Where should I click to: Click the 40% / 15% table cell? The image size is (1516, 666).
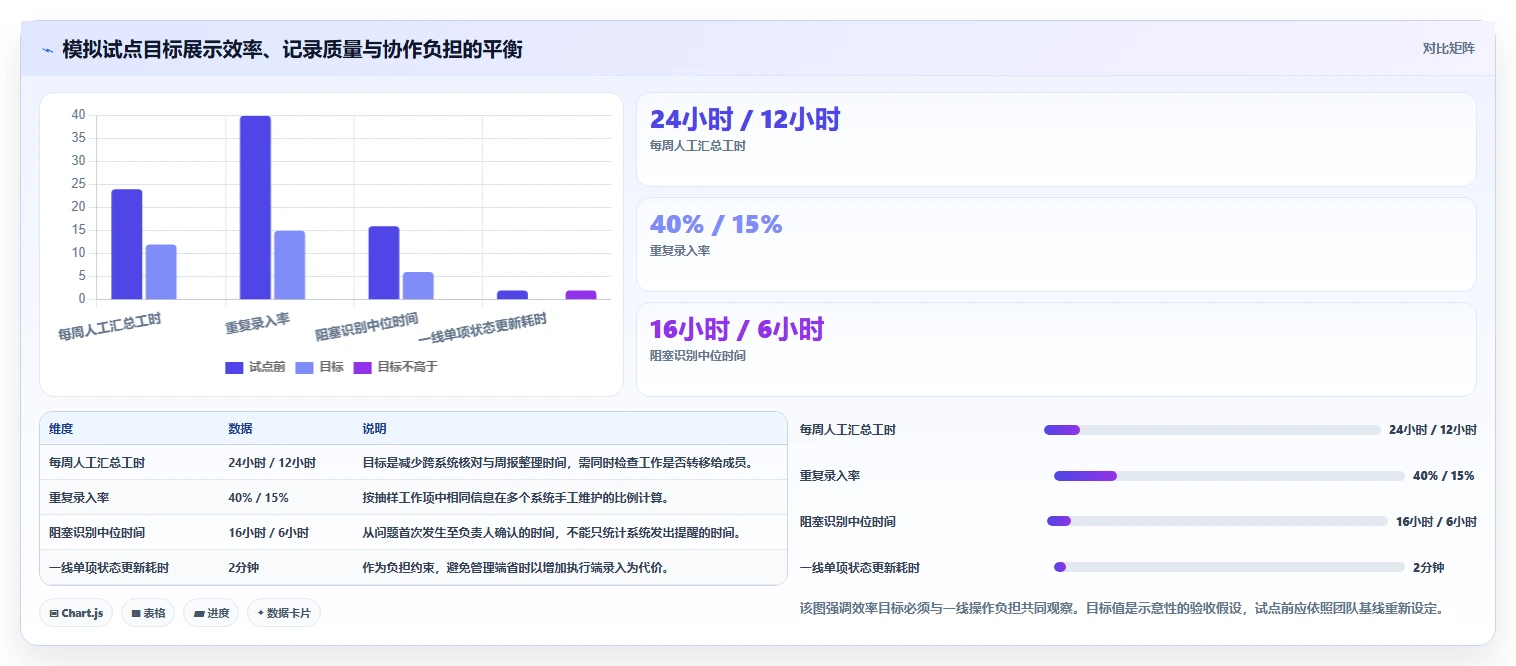tap(258, 498)
